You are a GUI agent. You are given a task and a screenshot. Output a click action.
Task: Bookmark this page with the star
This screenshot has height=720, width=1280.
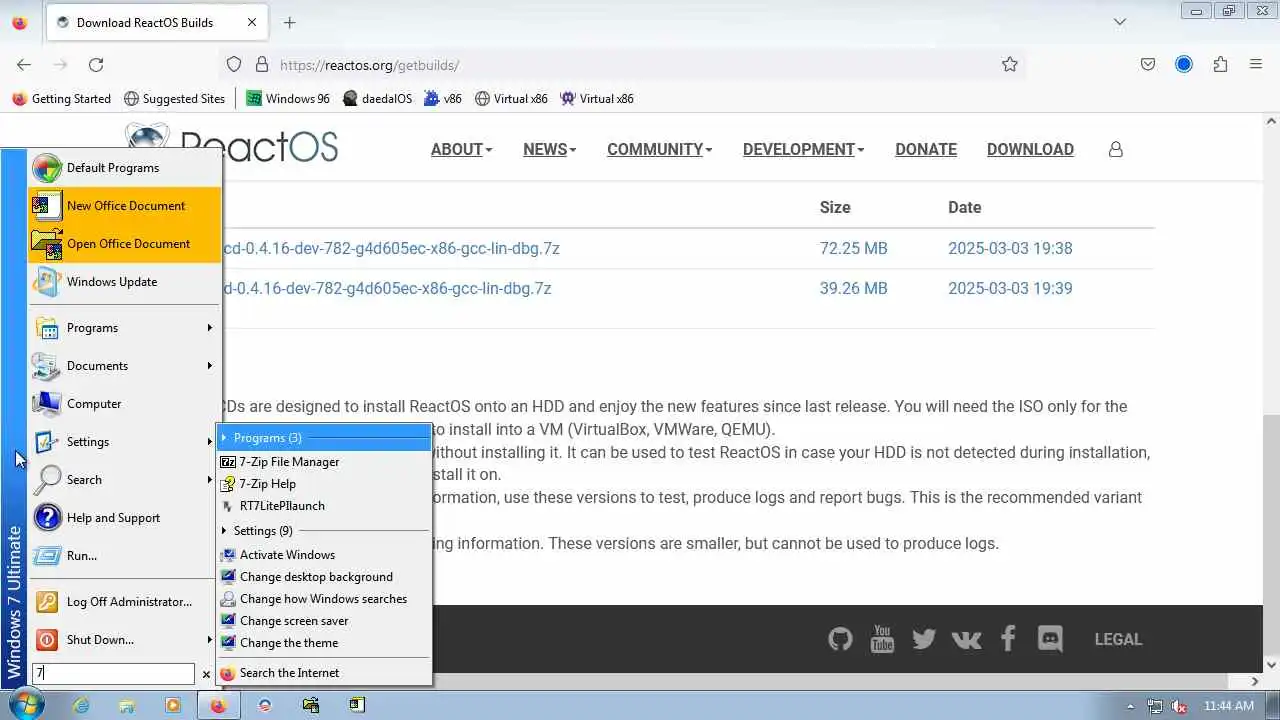pyautogui.click(x=1010, y=64)
